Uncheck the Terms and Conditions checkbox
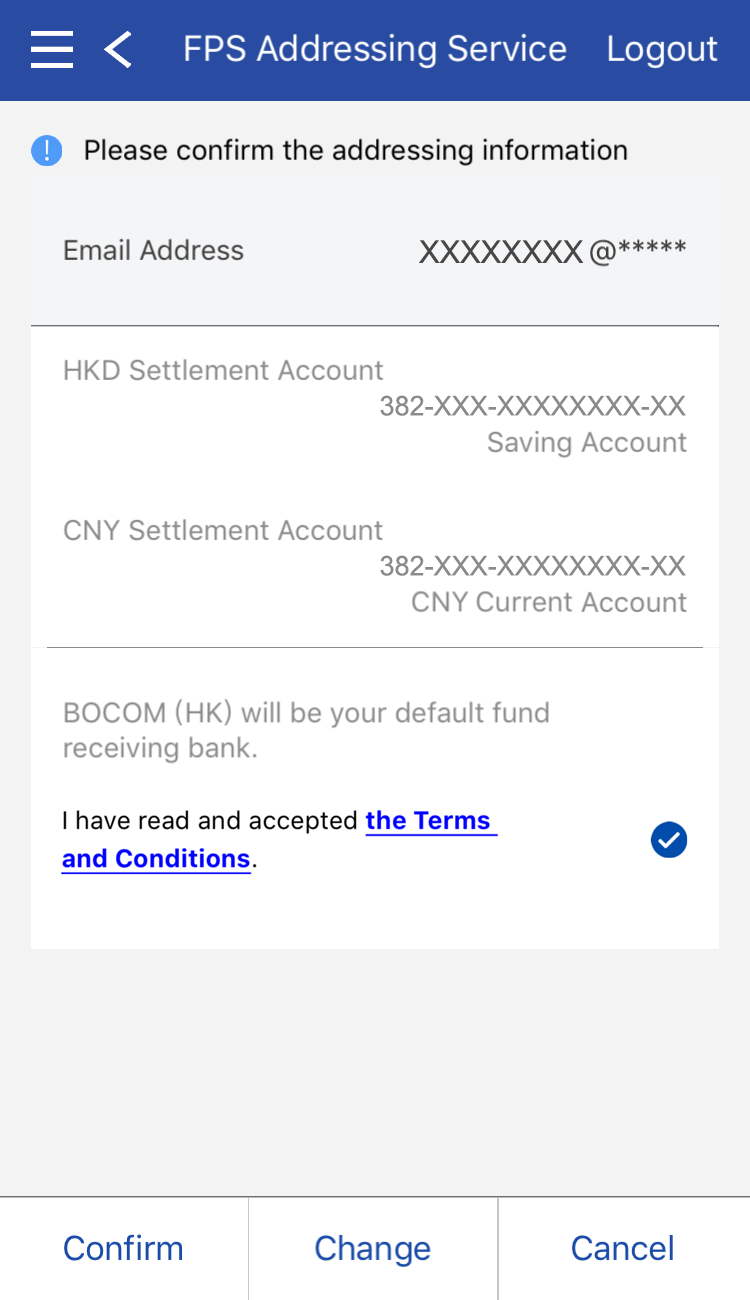Image resolution: width=750 pixels, height=1300 pixels. [x=669, y=840]
